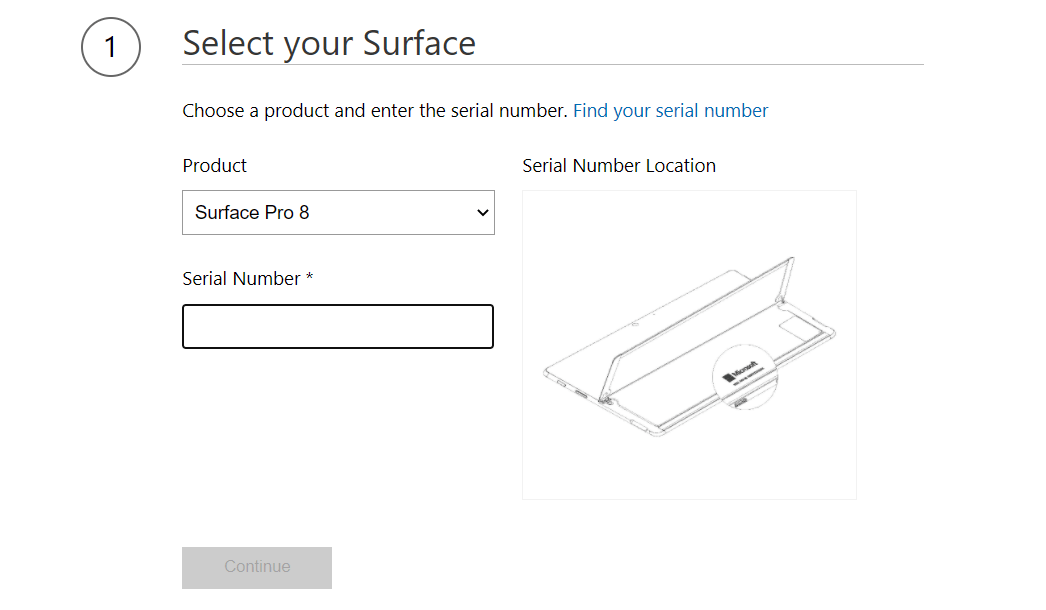This screenshot has width=1046, height=610.
Task: Click the Serial Number field label
Action: 241,279
